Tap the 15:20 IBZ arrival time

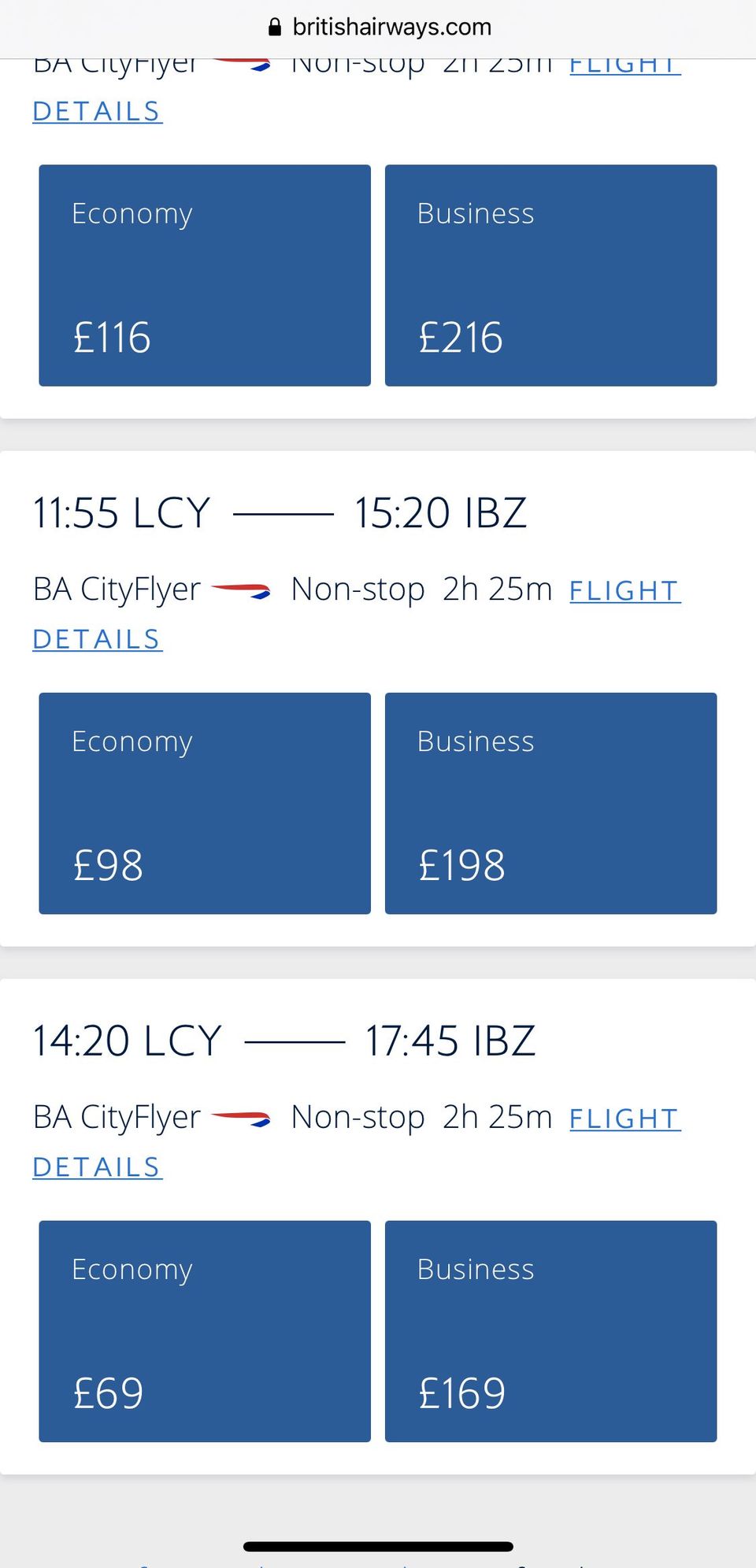(440, 513)
